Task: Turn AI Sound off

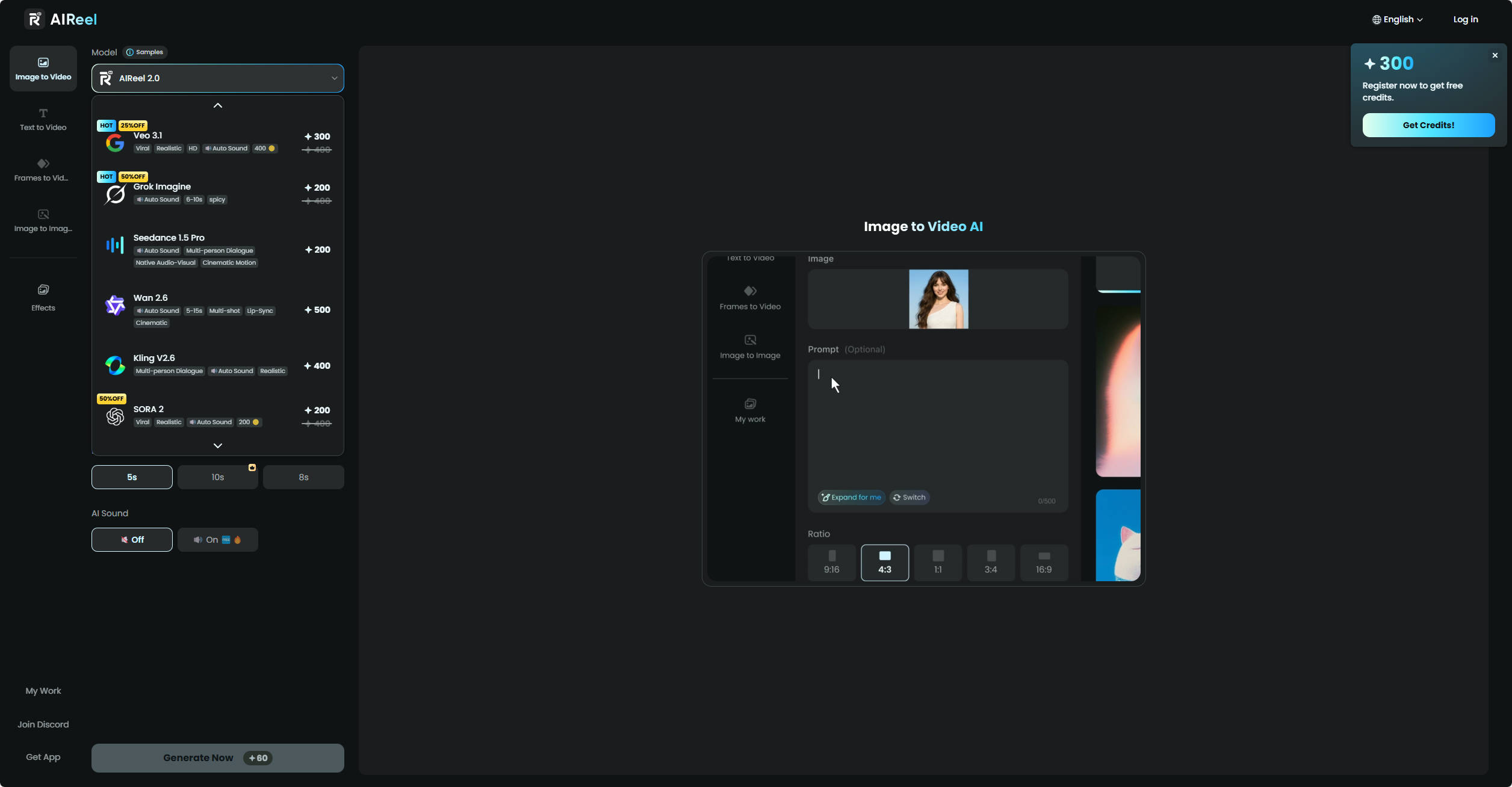Action: (132, 540)
